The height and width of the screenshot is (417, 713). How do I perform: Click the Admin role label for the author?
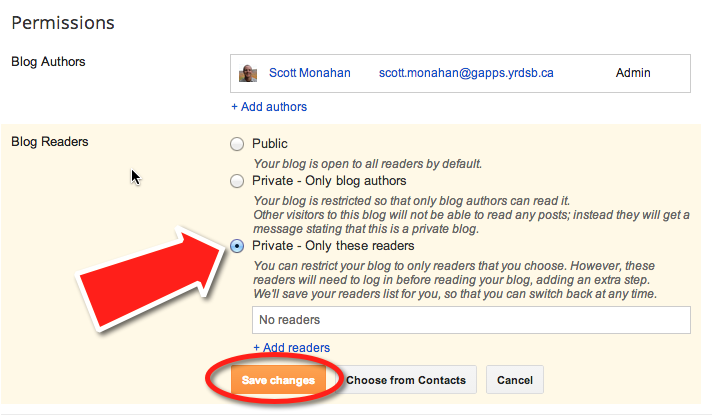pyautogui.click(x=633, y=73)
